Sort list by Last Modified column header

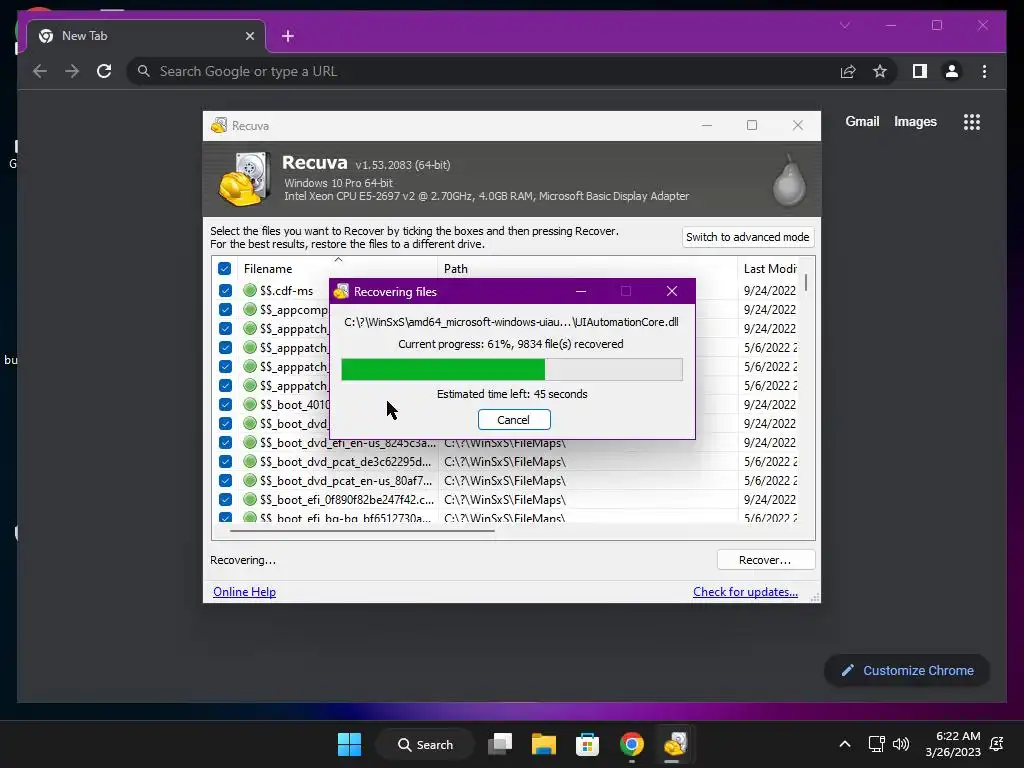tap(770, 268)
